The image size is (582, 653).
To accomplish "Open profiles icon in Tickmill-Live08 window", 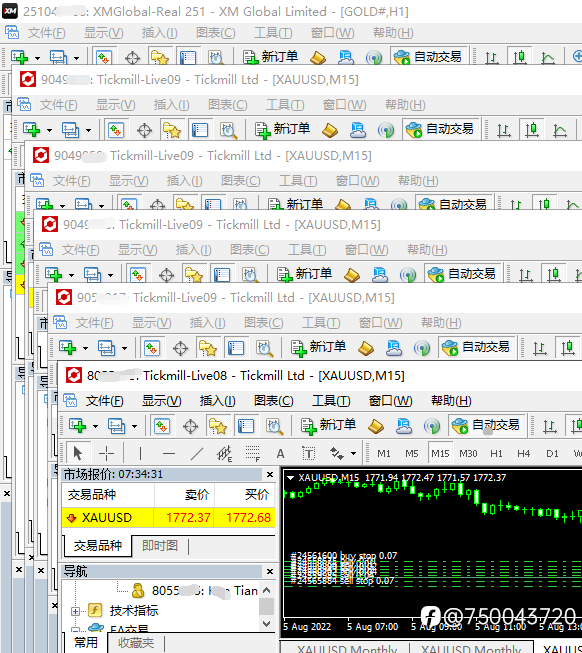I will pyautogui.click(x=116, y=426).
